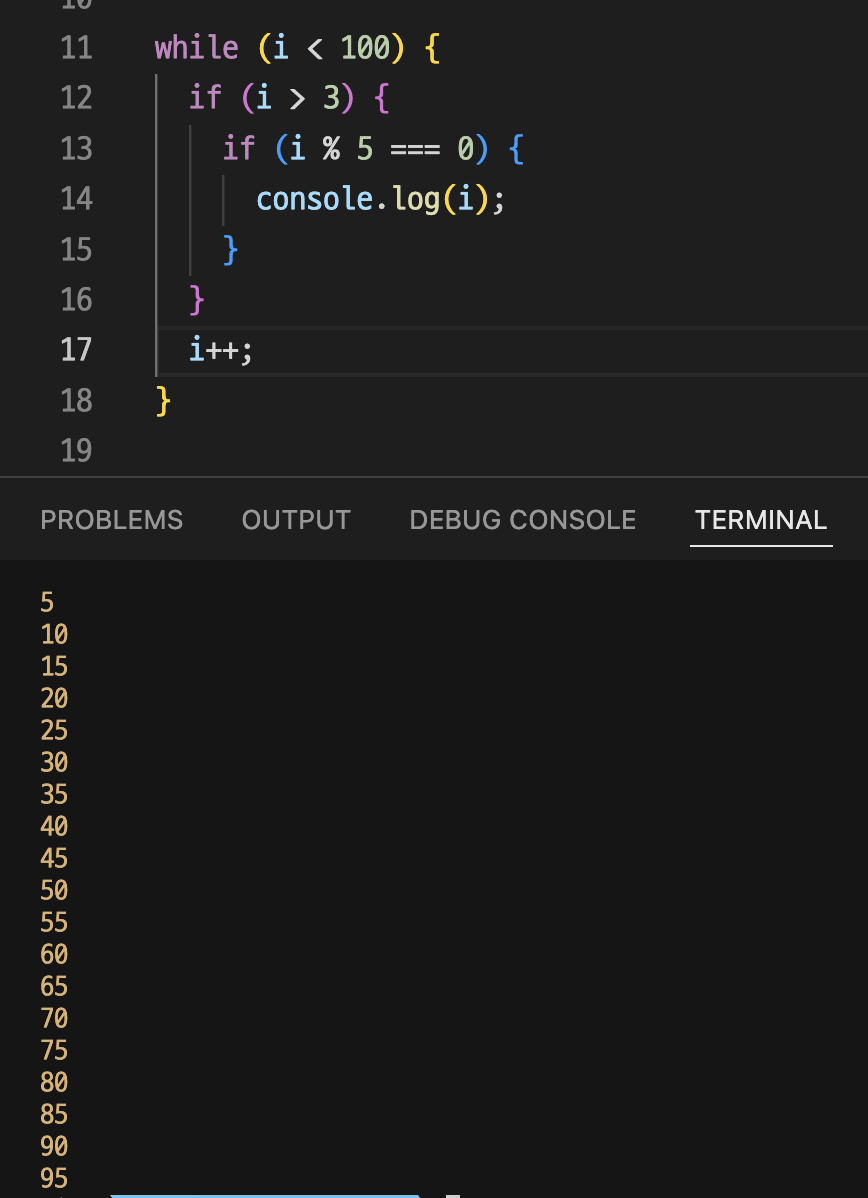Open the OUTPUT panel tab
868x1198 pixels.
click(296, 520)
